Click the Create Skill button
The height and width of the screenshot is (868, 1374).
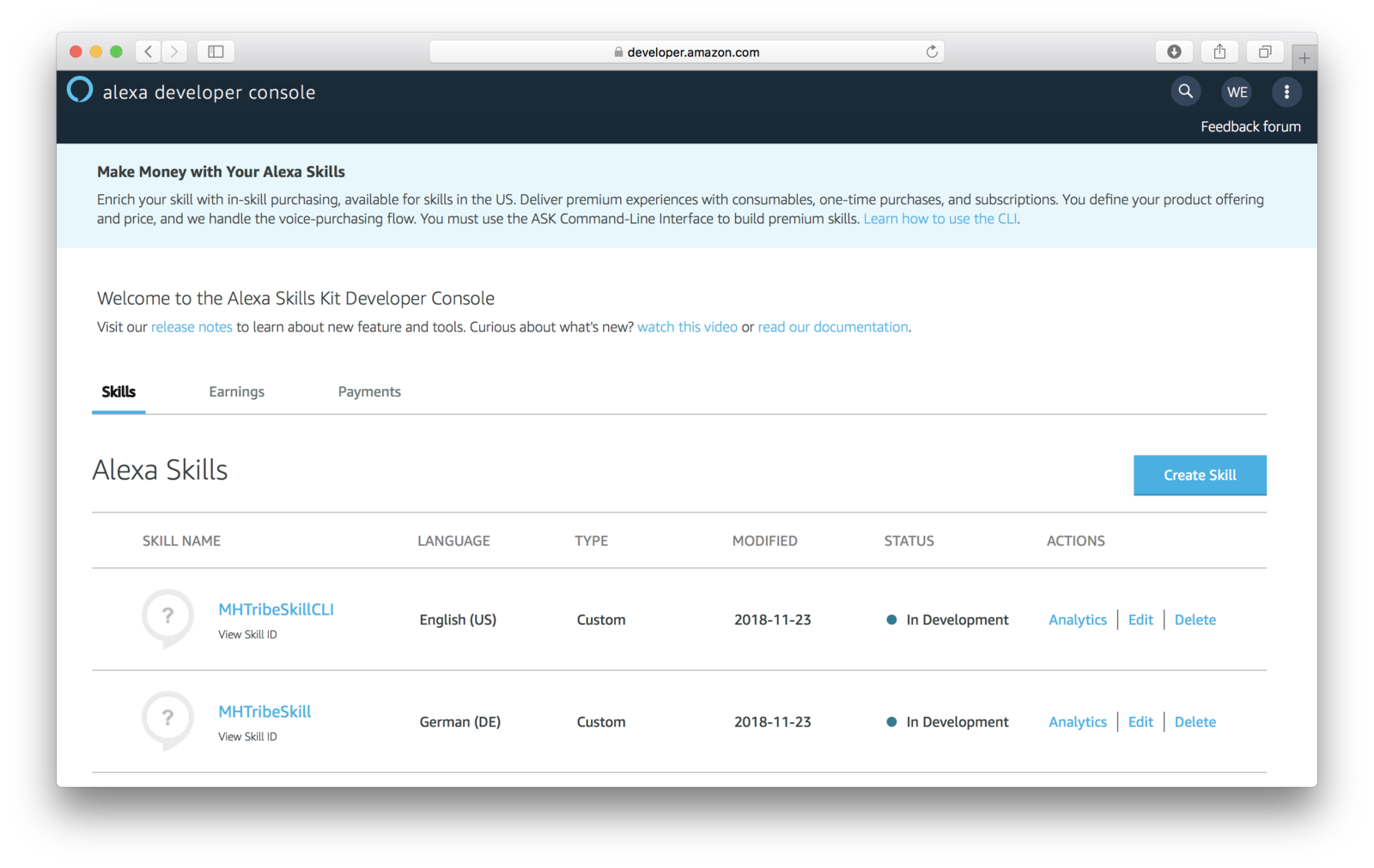(x=1200, y=475)
